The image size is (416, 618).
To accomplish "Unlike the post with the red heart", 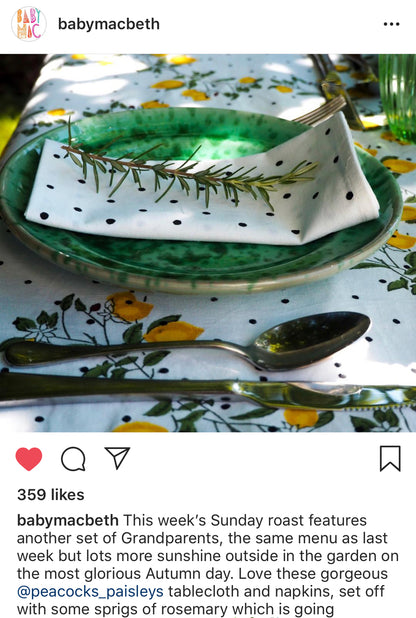I will (x=29, y=459).
